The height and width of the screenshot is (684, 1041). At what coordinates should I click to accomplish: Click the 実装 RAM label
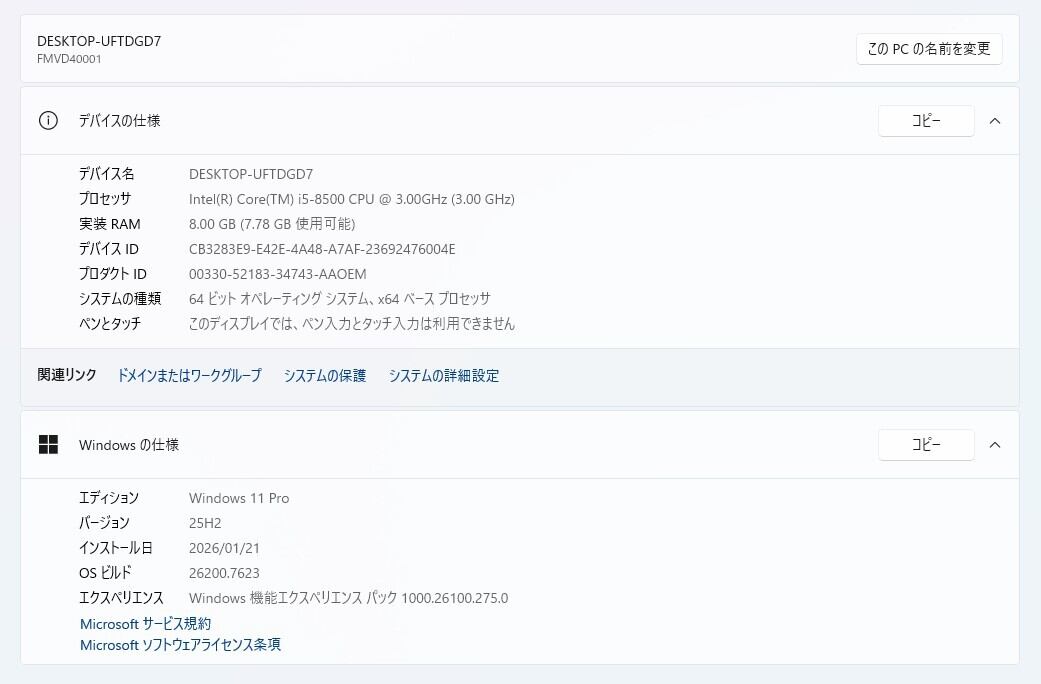click(110, 224)
